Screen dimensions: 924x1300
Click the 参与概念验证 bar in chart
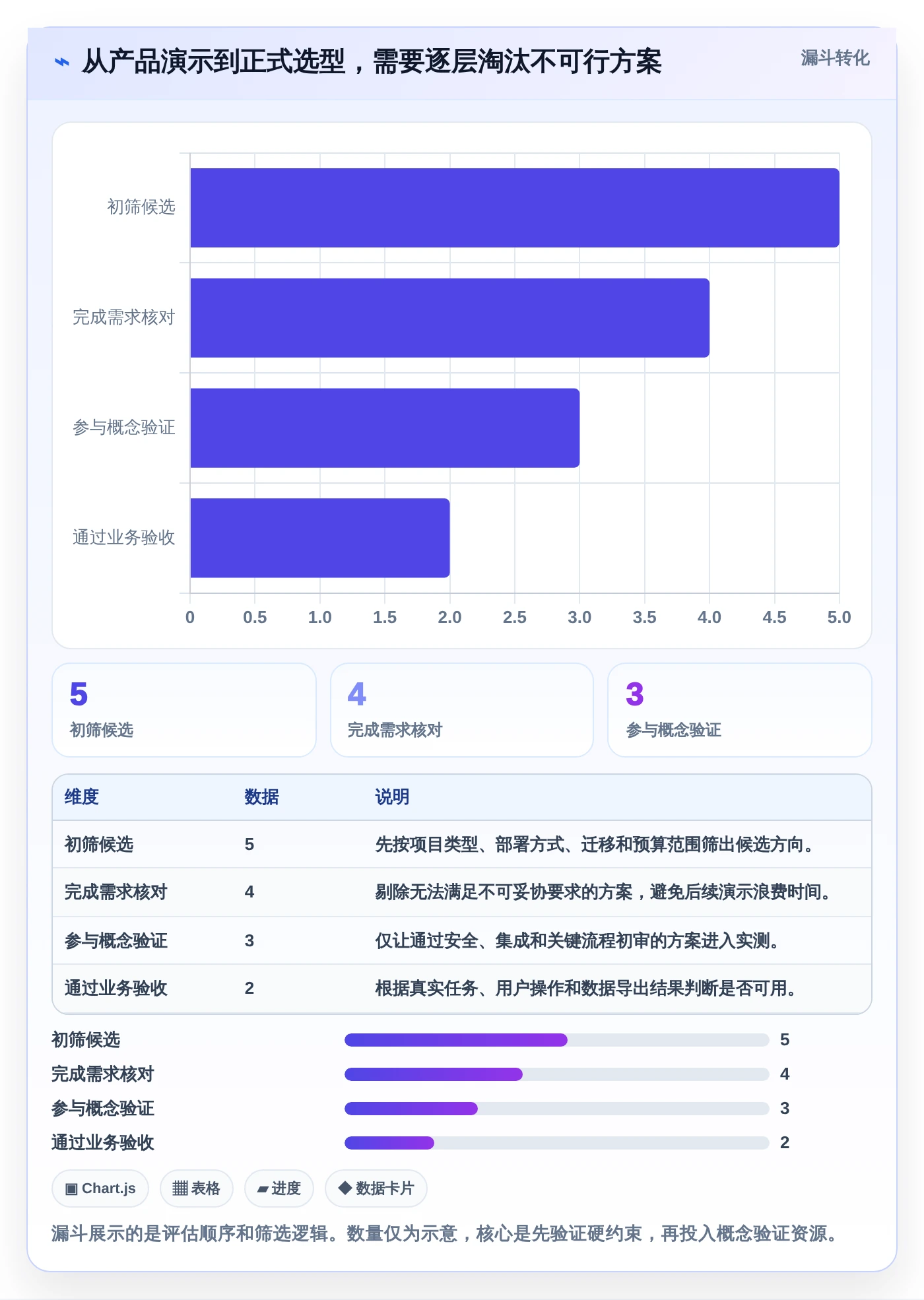tap(385, 428)
